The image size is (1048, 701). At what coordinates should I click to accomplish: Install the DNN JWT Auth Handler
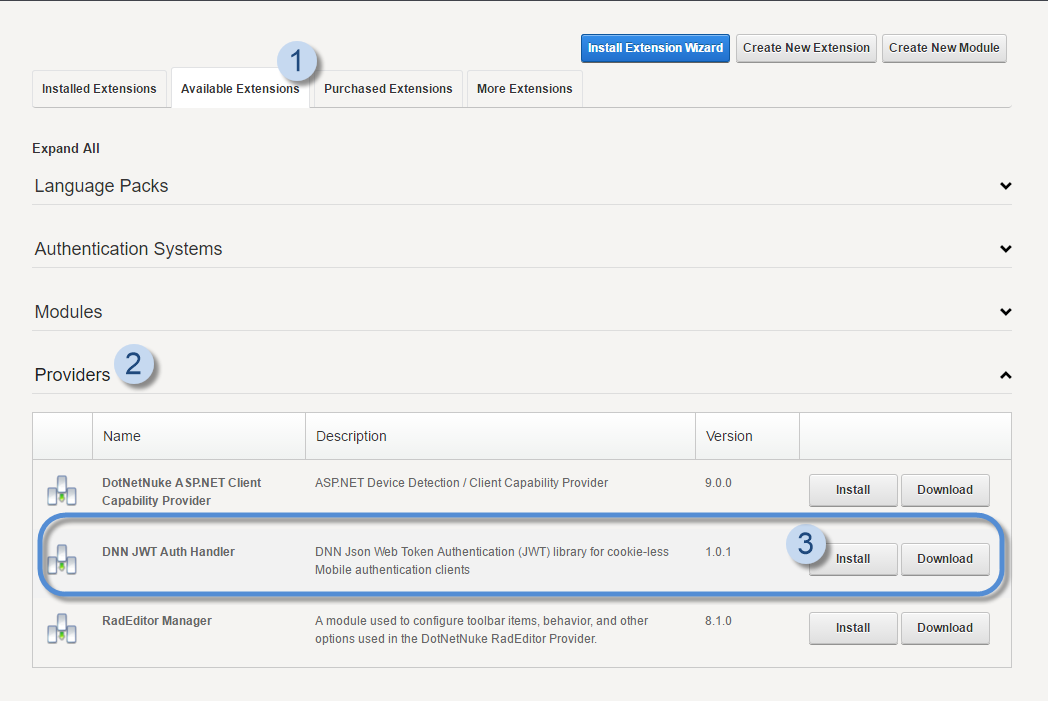tap(853, 559)
